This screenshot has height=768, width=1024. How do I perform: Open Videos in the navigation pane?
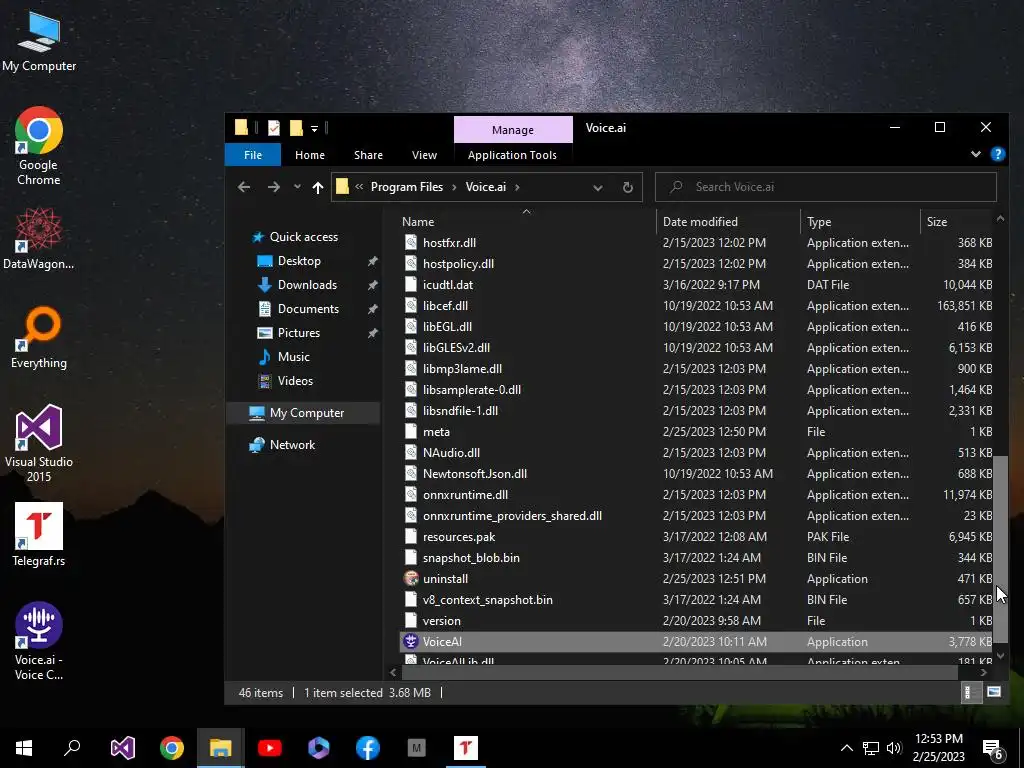pos(295,381)
